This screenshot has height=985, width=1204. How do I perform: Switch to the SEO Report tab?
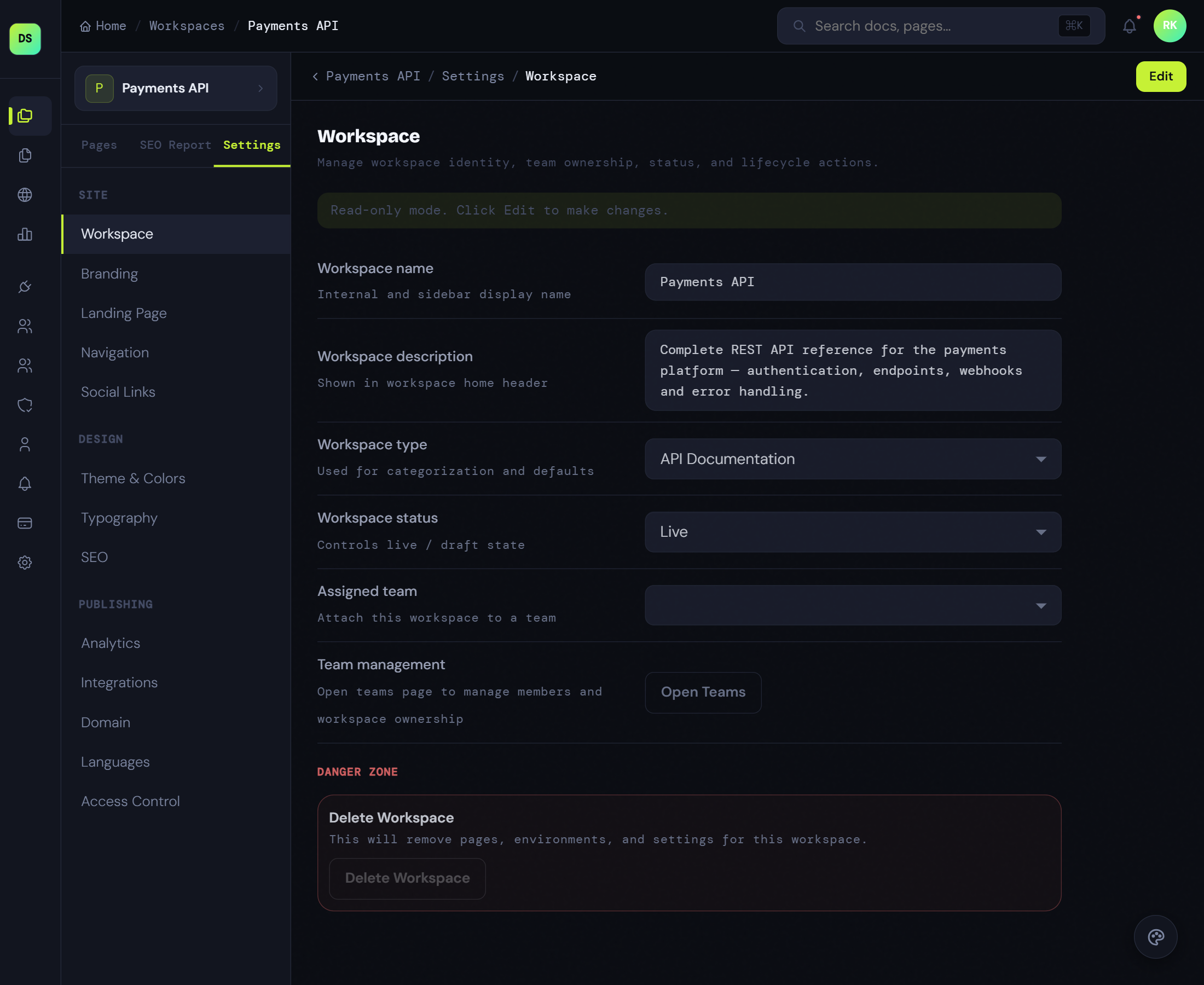pos(175,144)
